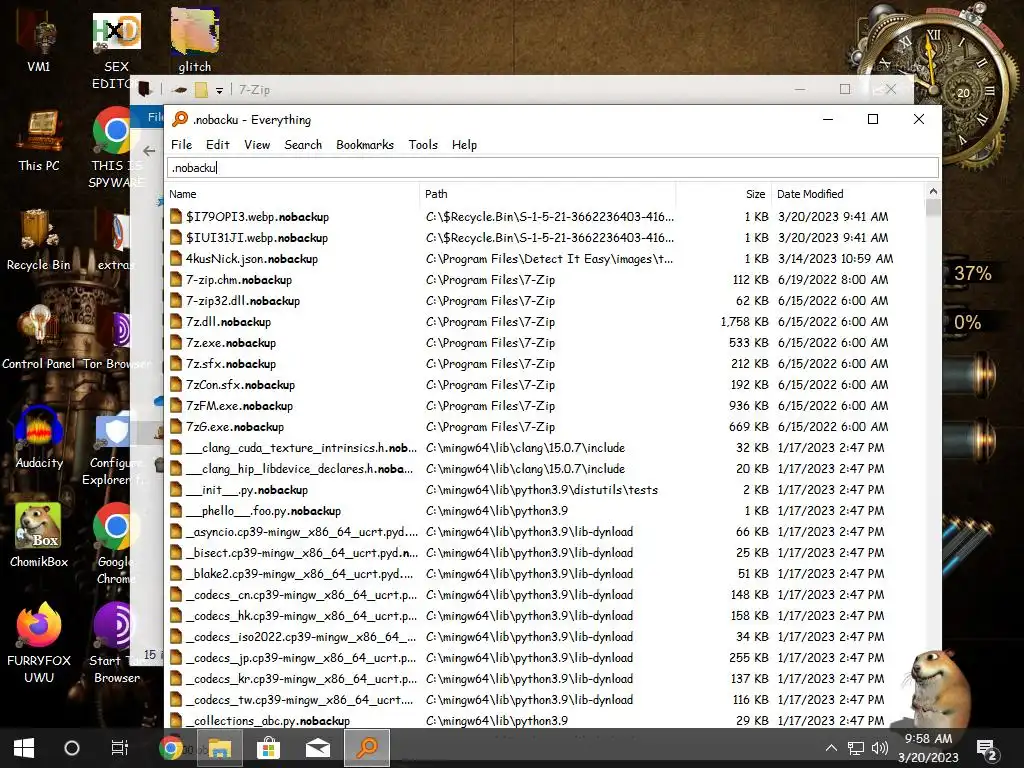Select file 7-zip32.dll.nobackup

242,300
